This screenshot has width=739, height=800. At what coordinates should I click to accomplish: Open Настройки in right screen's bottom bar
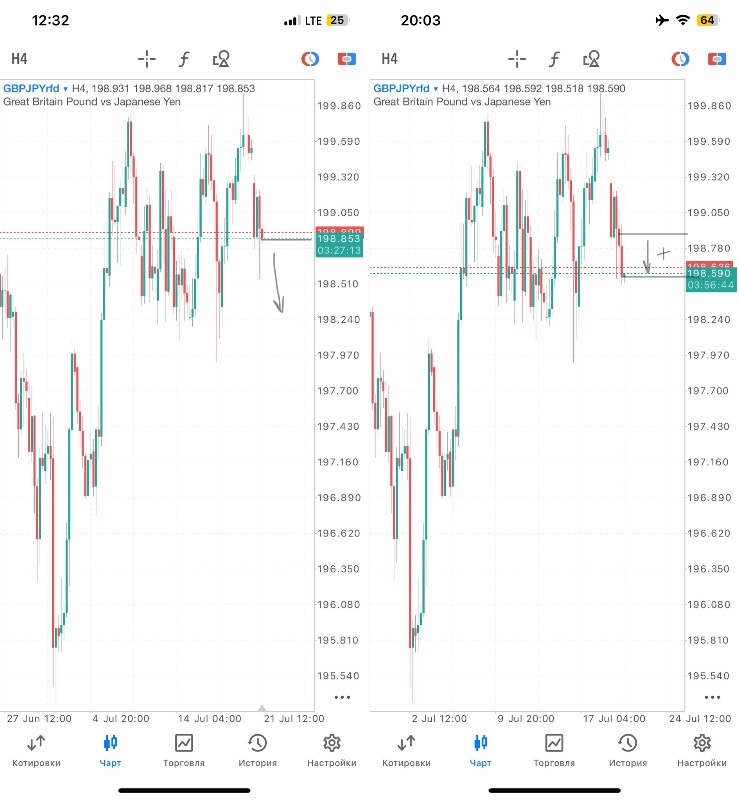coord(702,750)
